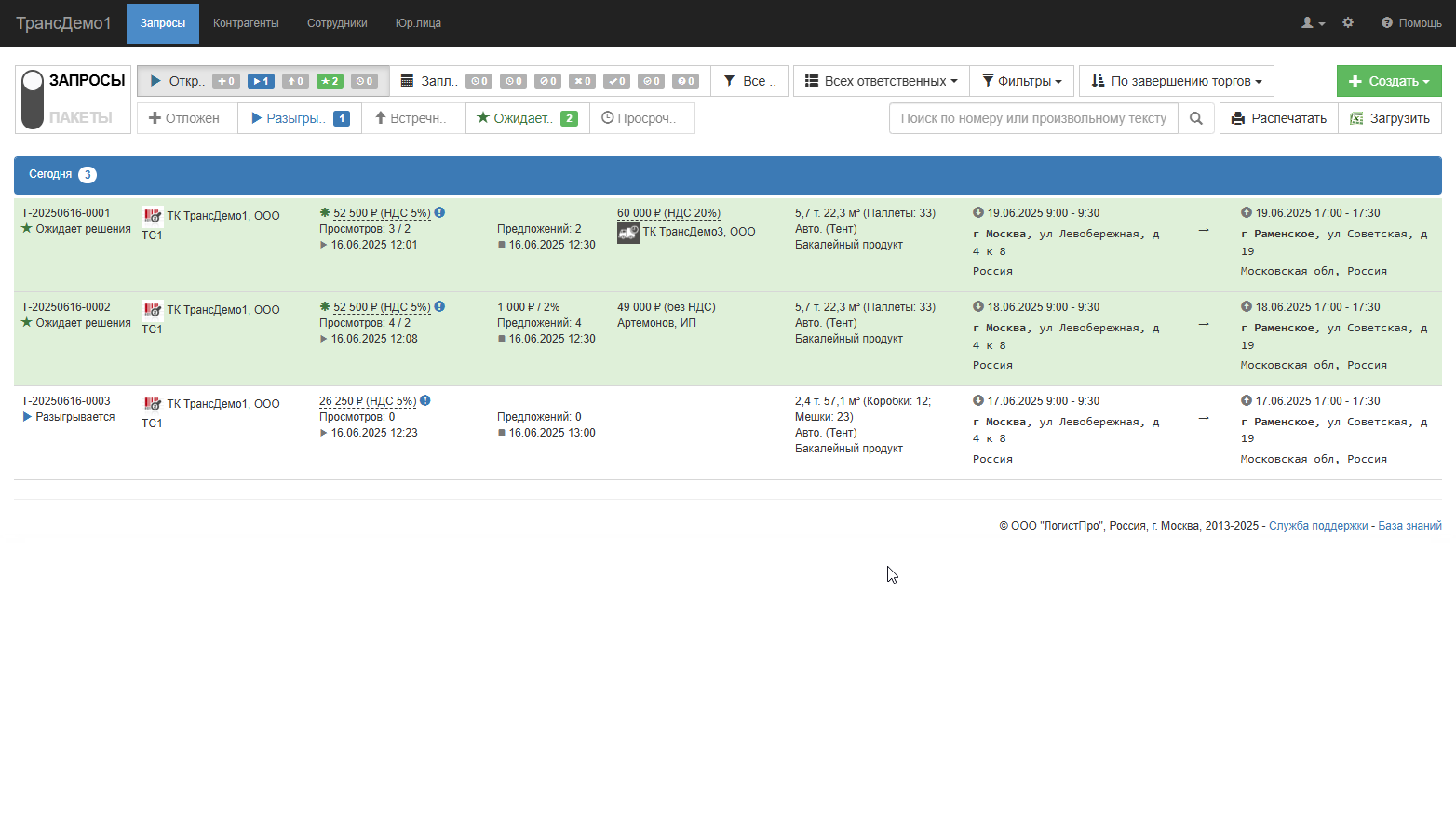Open the По завершению торгов sort dropdown
This screenshot has width=1456, height=821.
pyautogui.click(x=1177, y=81)
